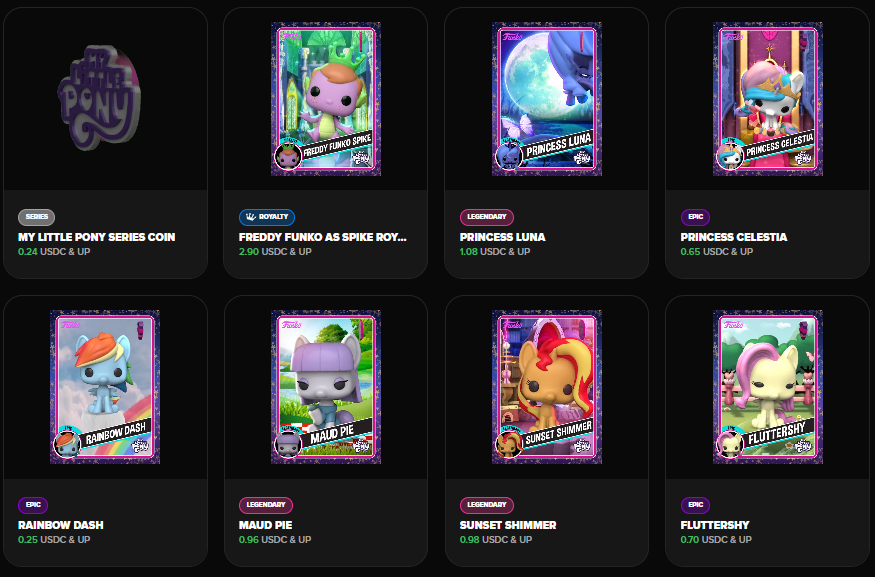Open the My Little Pony coin logo image
Screen dimensions: 875x577
click(x=99, y=98)
